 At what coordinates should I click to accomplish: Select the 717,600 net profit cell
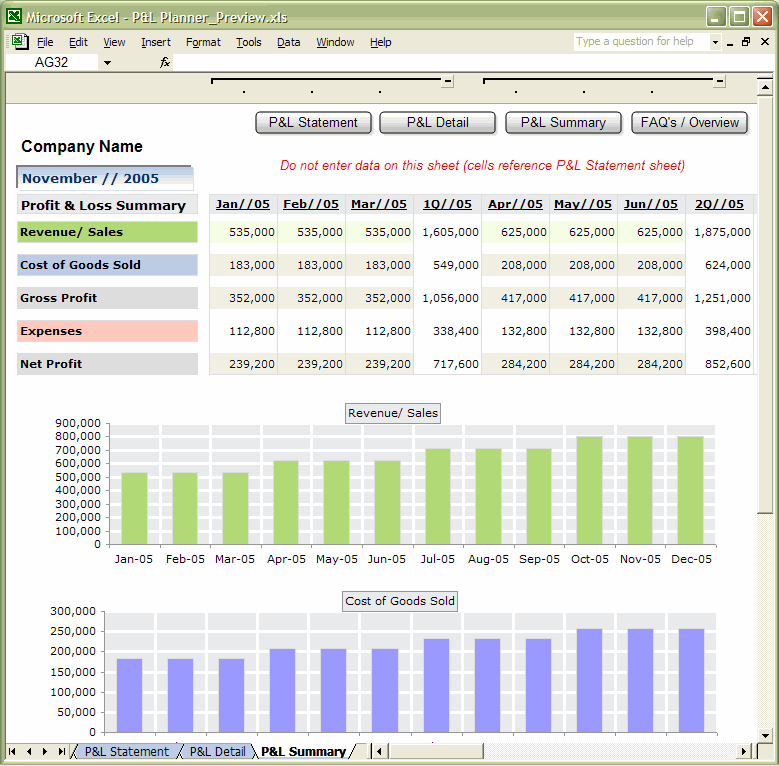(x=448, y=364)
